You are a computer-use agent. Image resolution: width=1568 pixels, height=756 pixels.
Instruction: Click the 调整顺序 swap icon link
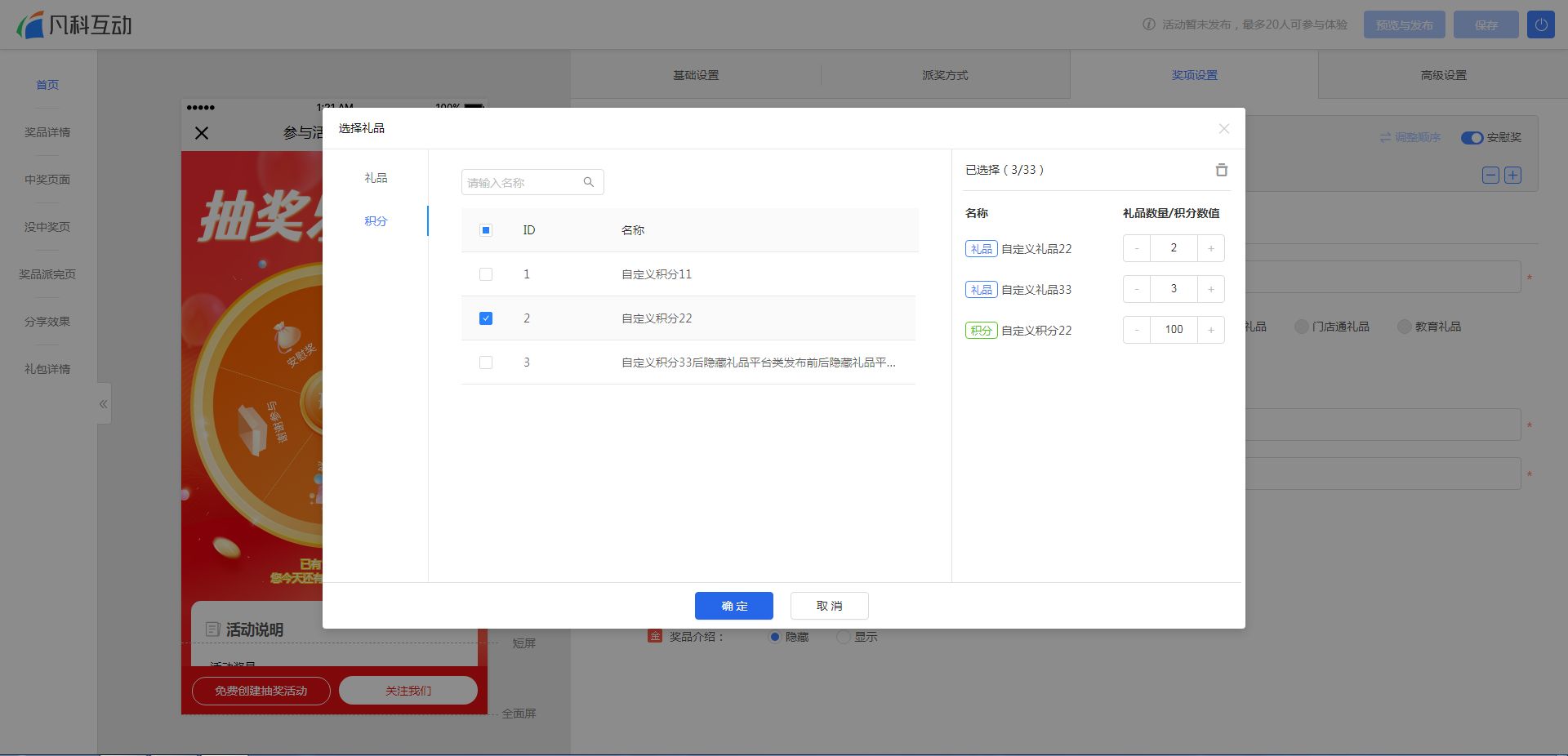pos(1410,137)
